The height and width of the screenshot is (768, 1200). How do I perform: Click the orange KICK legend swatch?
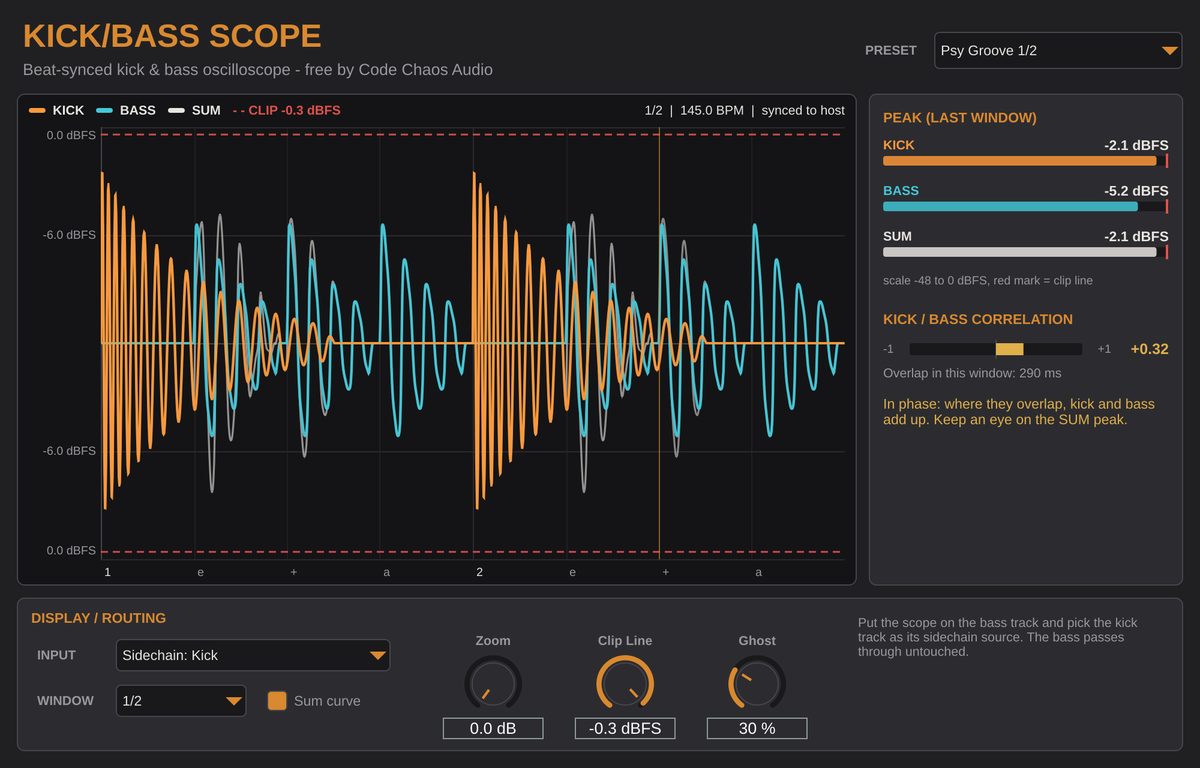[x=38, y=110]
